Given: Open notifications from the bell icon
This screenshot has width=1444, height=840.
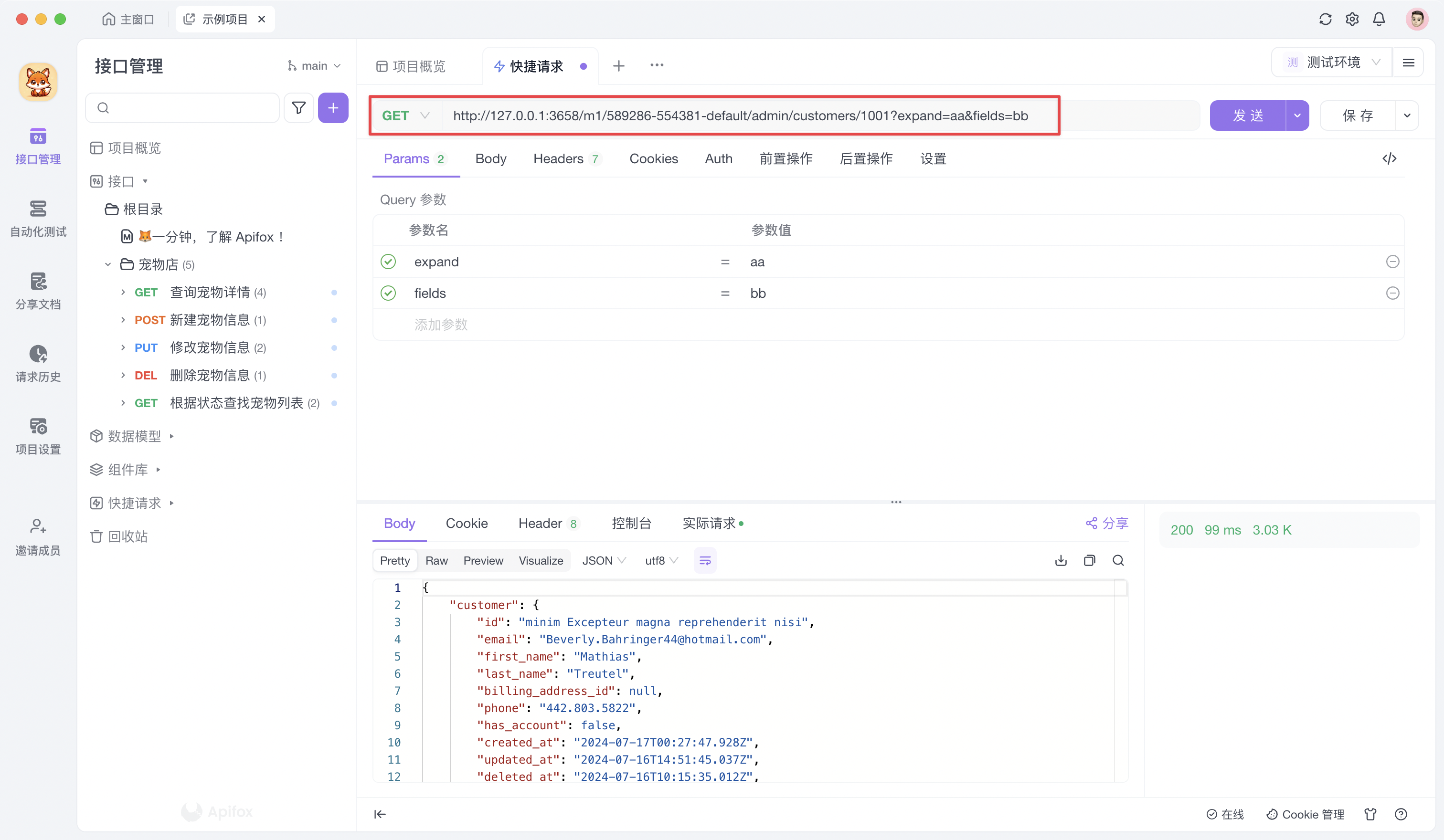Looking at the screenshot, I should click(x=1379, y=19).
